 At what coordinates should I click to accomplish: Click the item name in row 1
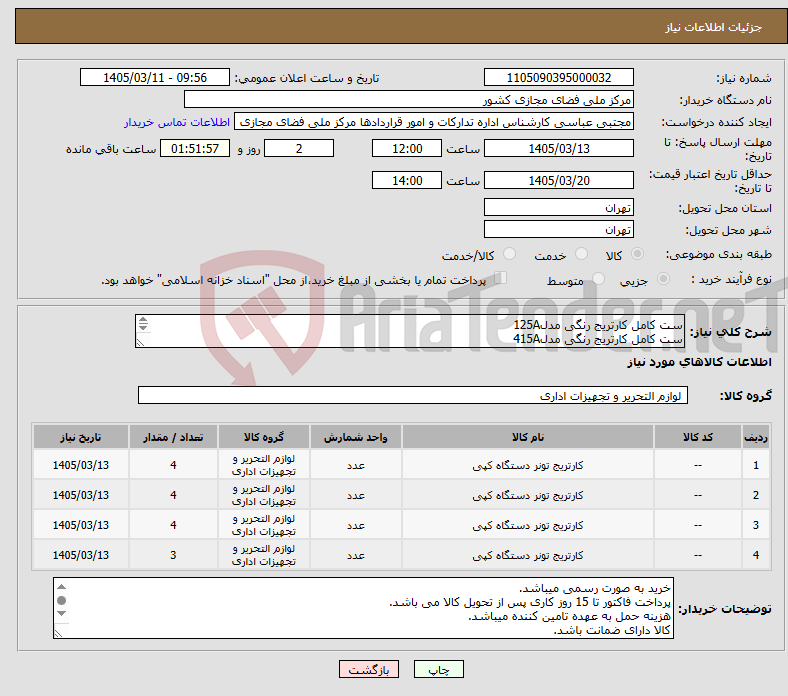(528, 465)
